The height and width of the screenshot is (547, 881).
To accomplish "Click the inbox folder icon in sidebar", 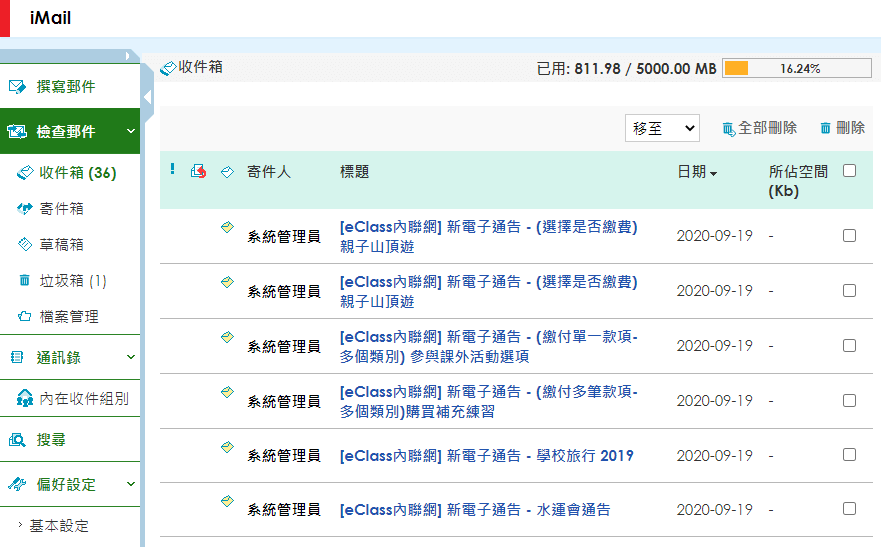I will [25, 173].
